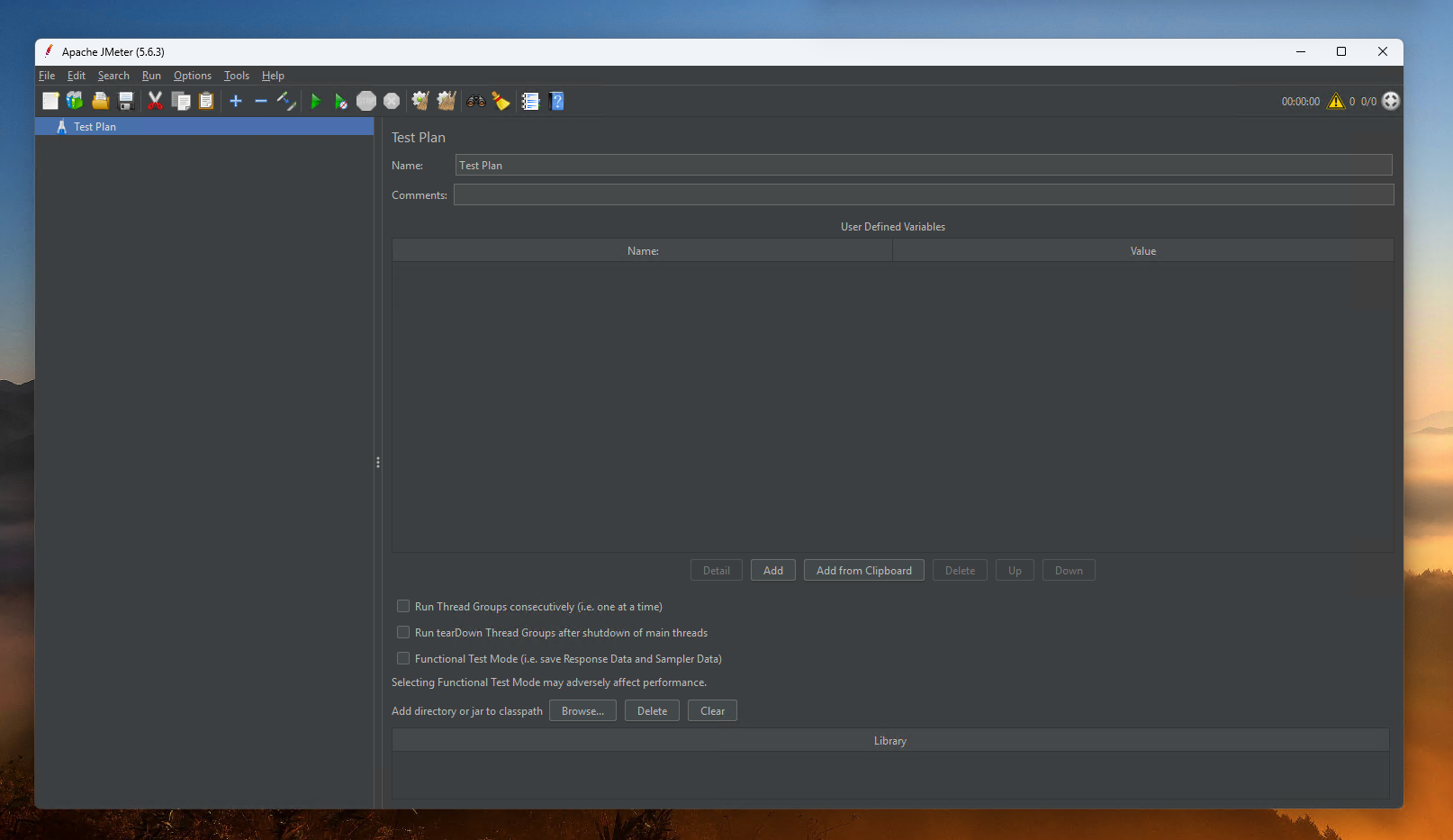
Task: Click the User Defined Variables label
Action: (893, 227)
